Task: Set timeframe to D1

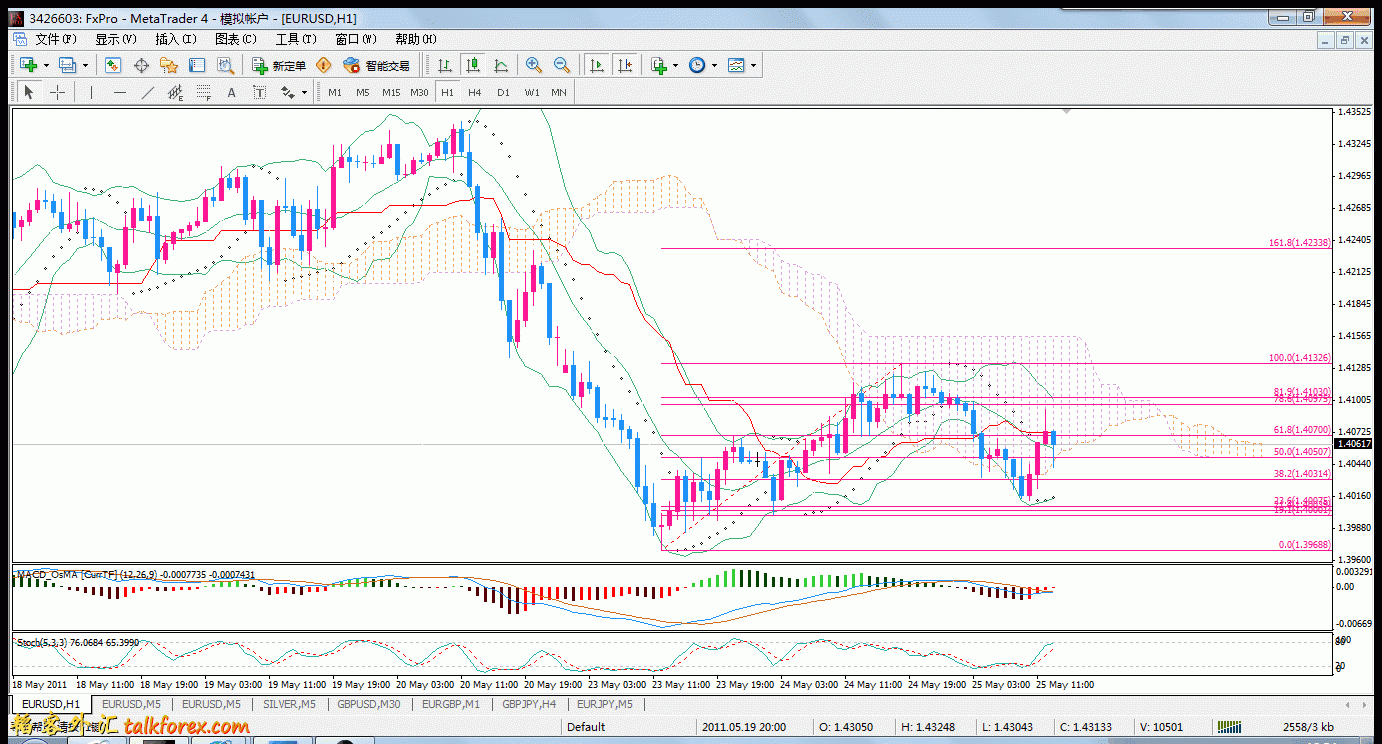Action: pos(503,92)
